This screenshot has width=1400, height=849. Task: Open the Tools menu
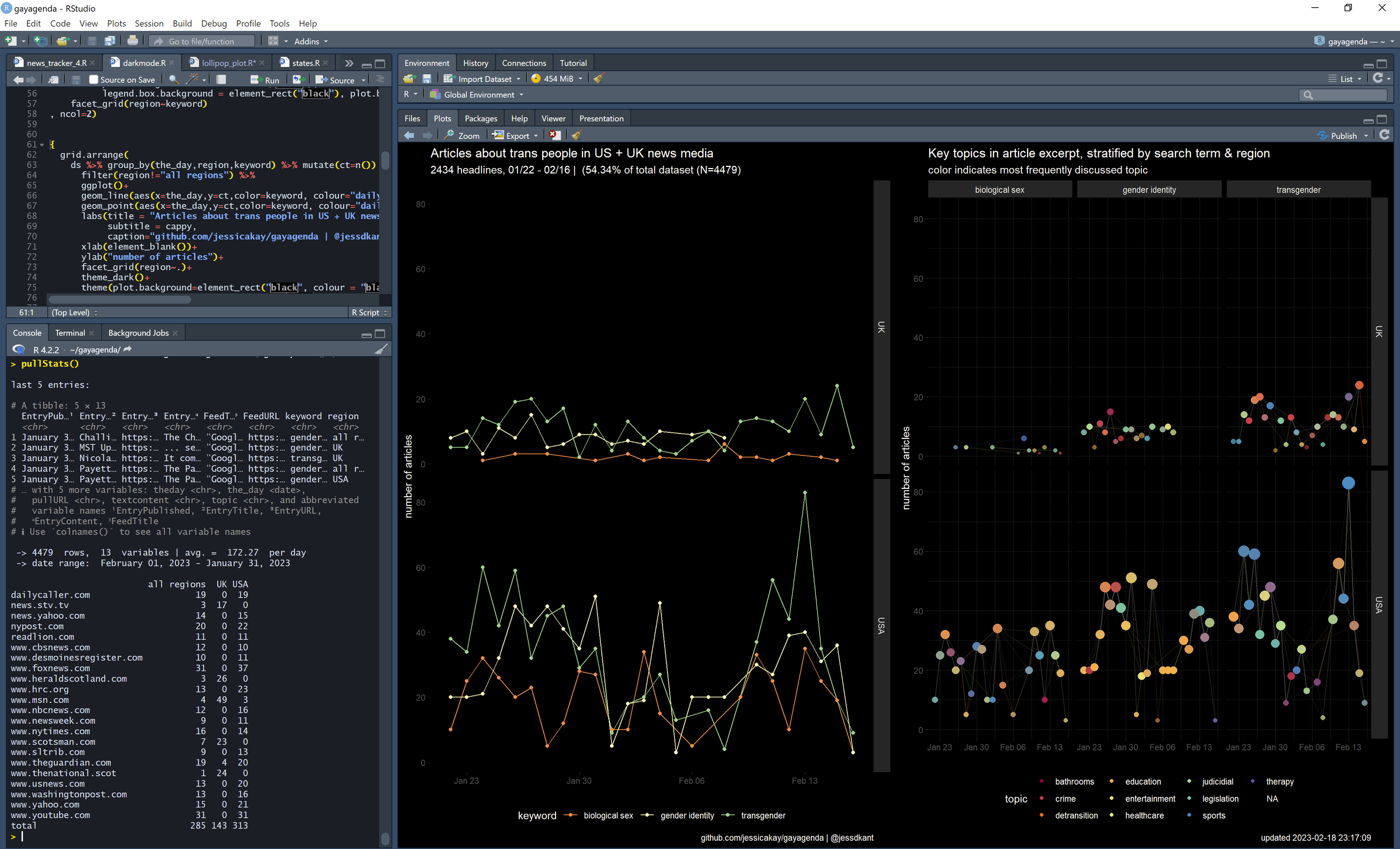click(x=279, y=24)
